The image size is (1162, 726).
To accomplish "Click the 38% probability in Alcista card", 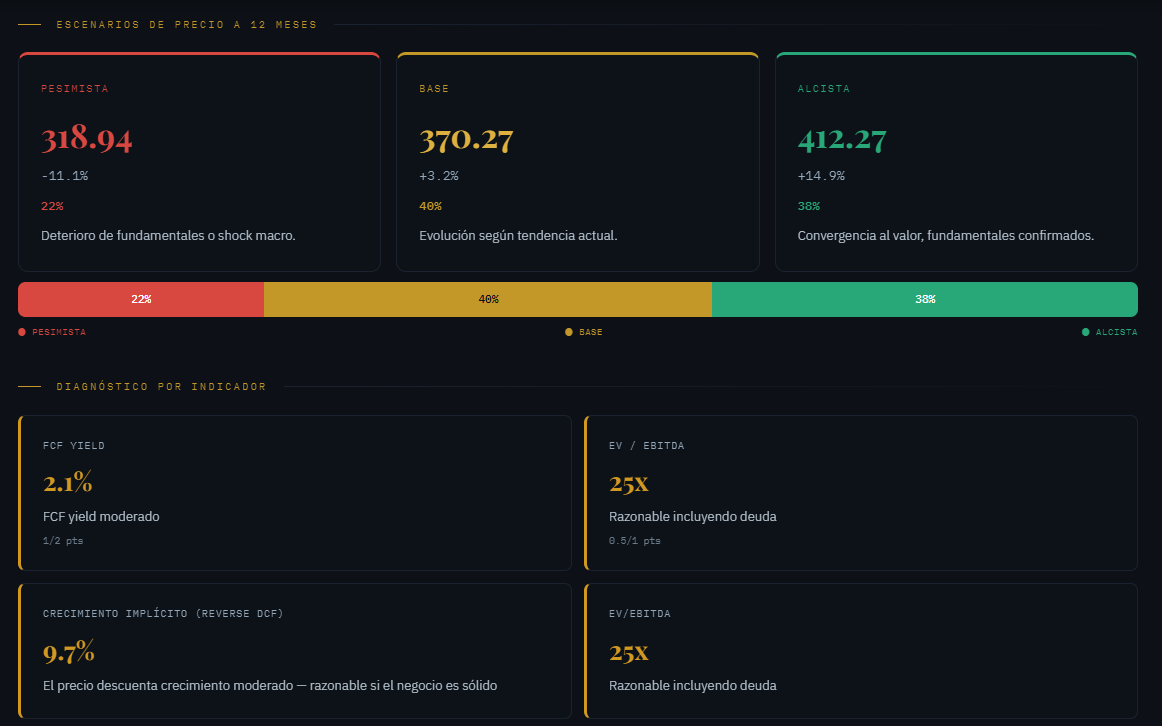I will click(809, 206).
